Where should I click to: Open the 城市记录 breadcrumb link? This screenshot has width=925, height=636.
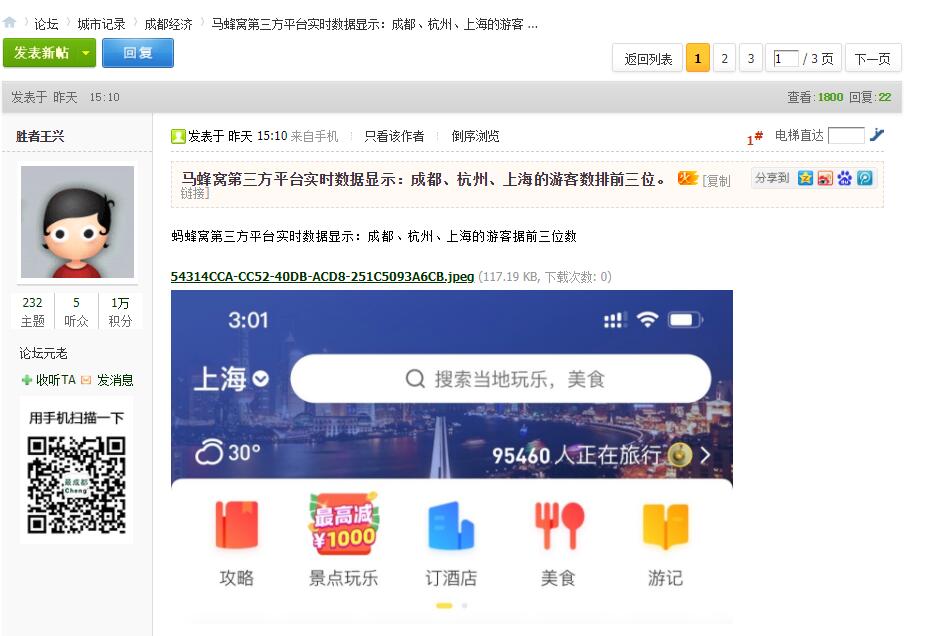point(101,24)
